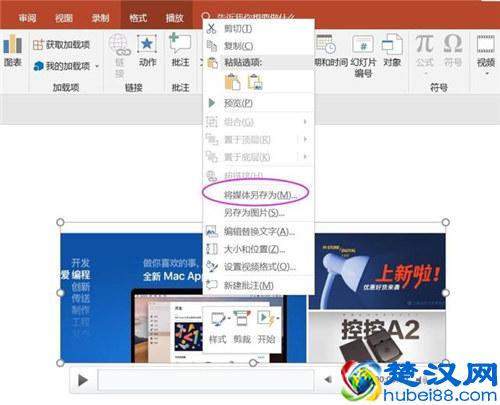Switch to the 视图 ribbon tab
Image resolution: width=500 pixels, height=405 pixels.
(64, 18)
